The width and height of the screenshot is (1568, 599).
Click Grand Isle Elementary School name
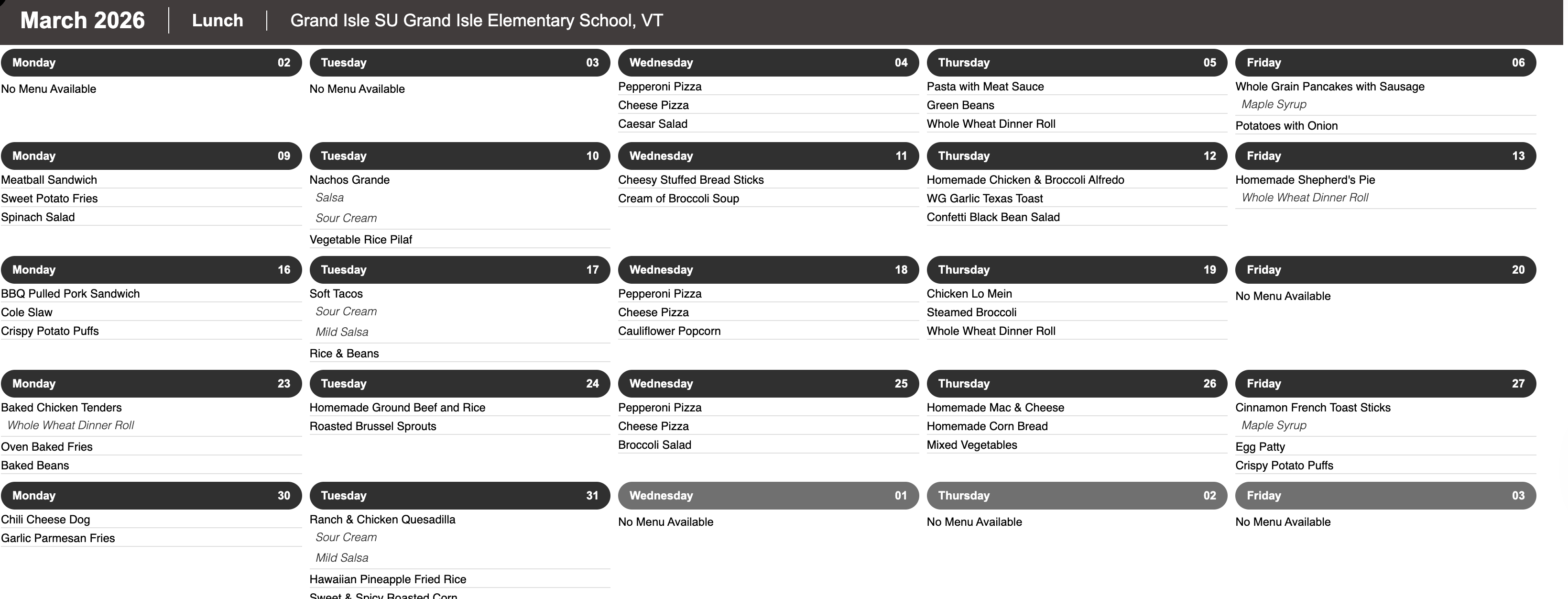point(476,21)
